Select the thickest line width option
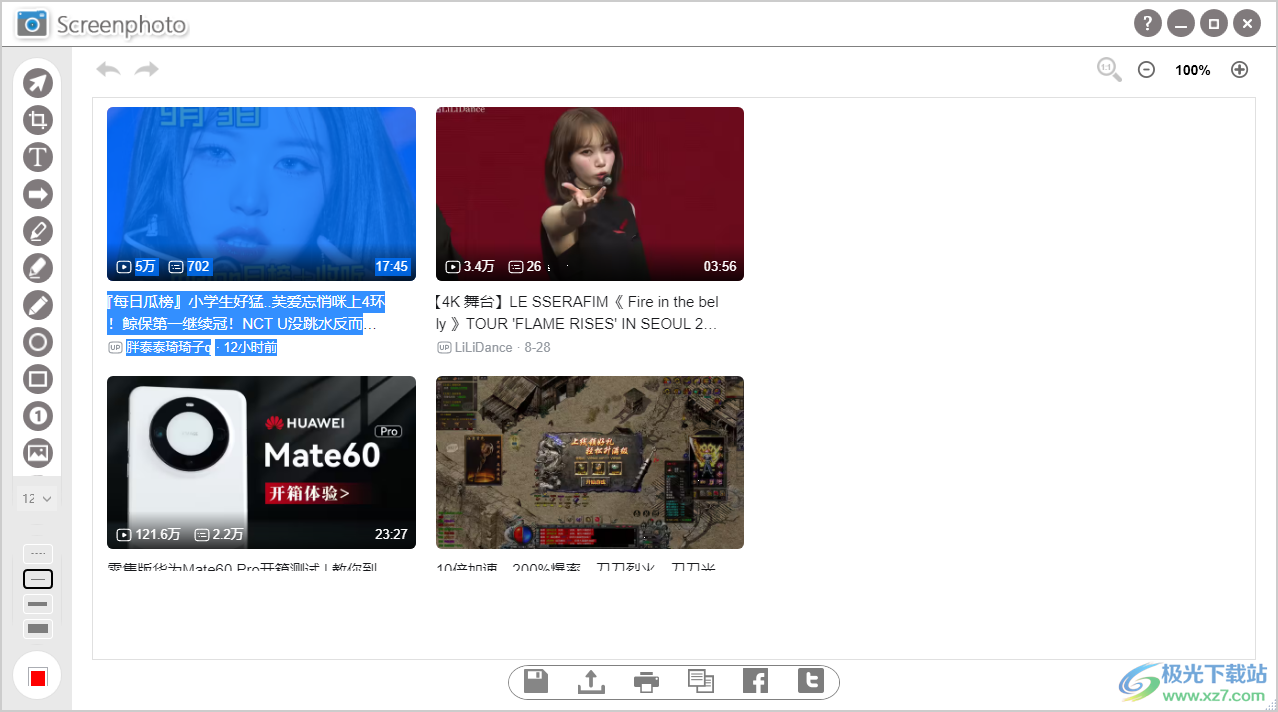 tap(38, 629)
